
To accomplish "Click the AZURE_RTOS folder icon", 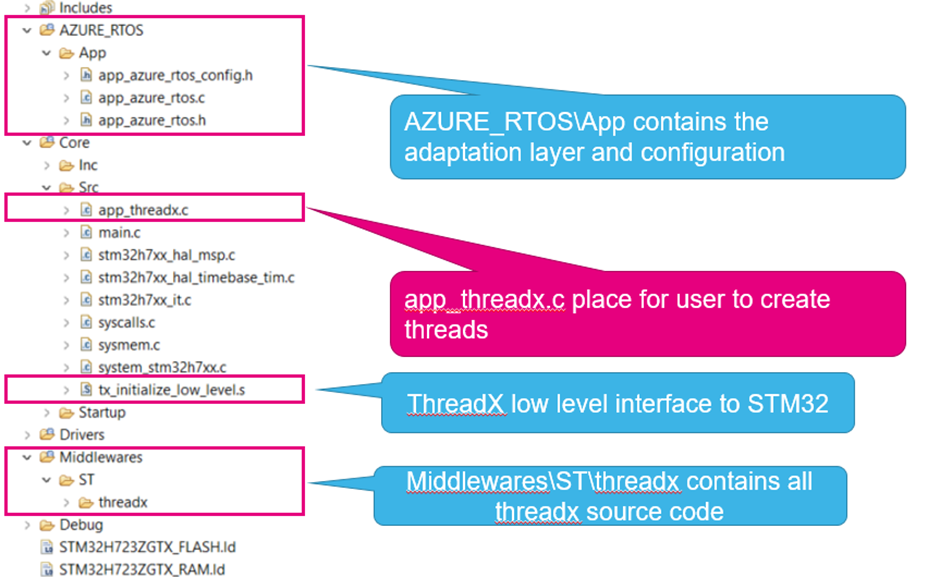I will point(47,30).
